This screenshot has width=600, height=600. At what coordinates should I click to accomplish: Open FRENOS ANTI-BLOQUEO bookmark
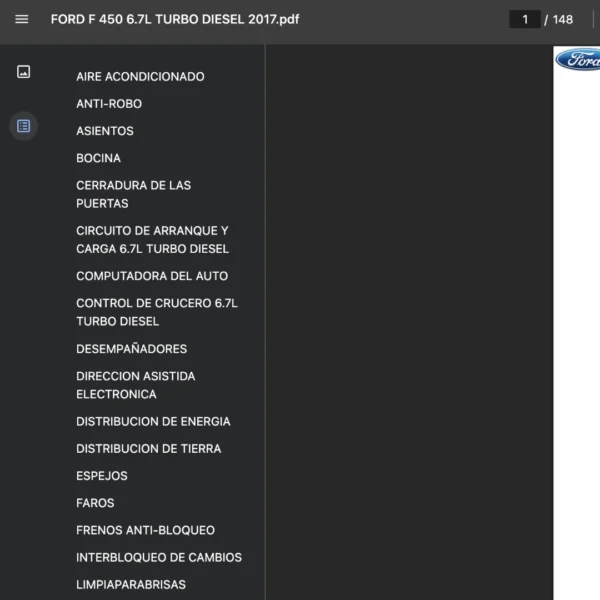(x=145, y=530)
